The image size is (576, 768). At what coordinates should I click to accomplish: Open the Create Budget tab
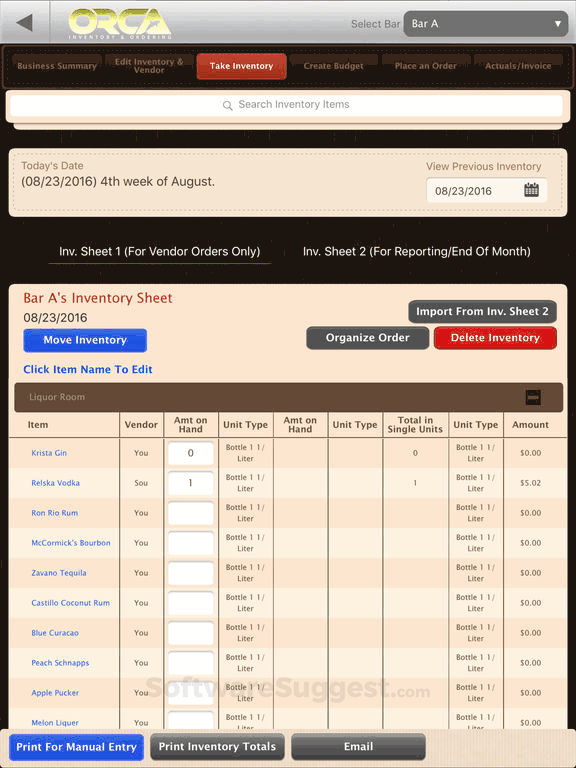pos(334,66)
